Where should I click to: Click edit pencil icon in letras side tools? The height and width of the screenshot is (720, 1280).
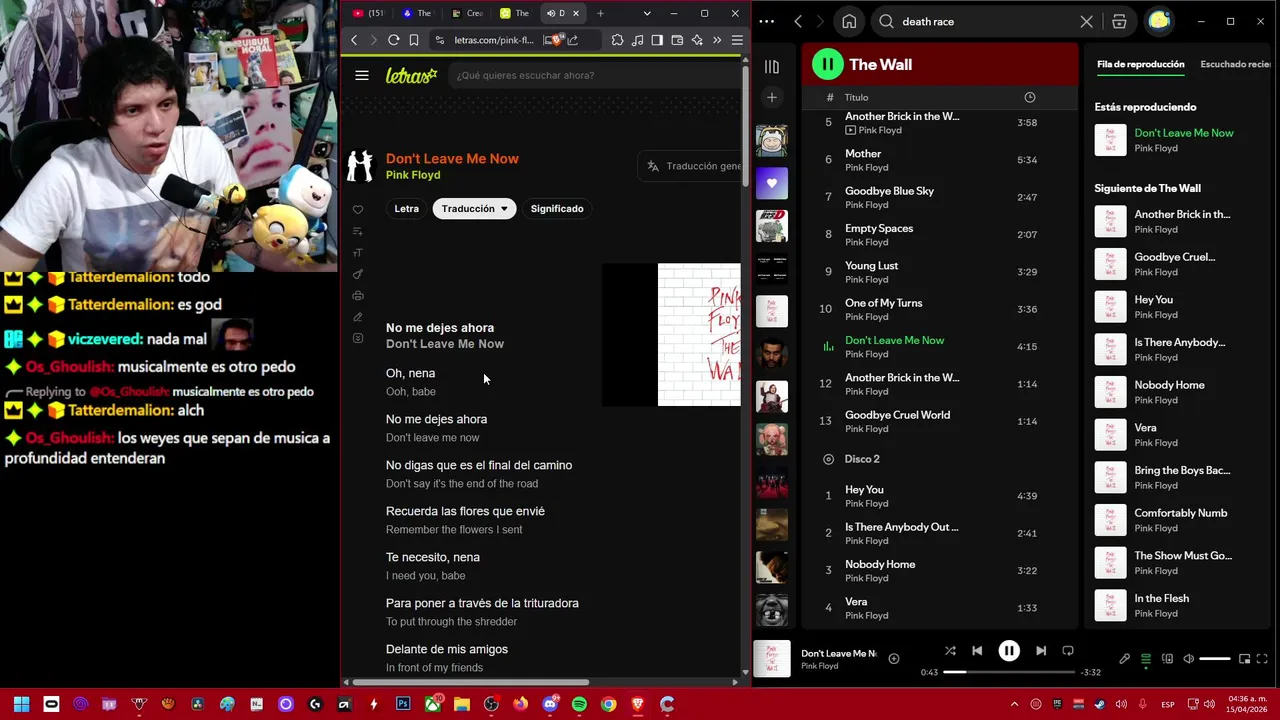(x=358, y=317)
